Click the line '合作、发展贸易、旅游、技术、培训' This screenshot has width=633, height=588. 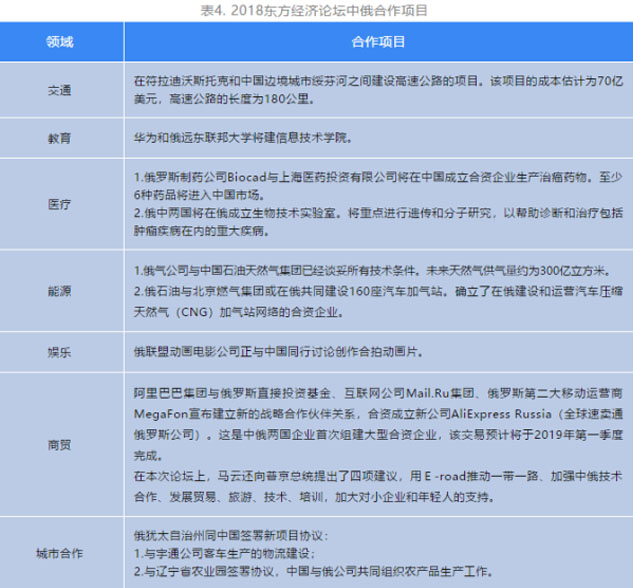(x=314, y=497)
